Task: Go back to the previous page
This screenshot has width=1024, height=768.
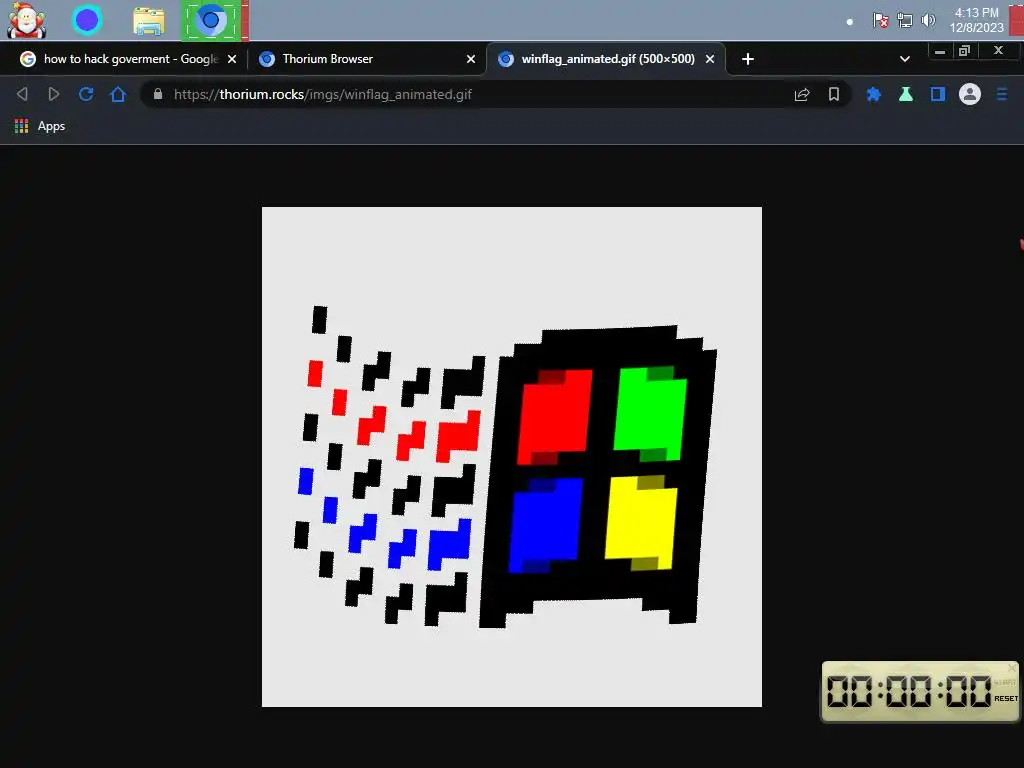Action: [22, 94]
